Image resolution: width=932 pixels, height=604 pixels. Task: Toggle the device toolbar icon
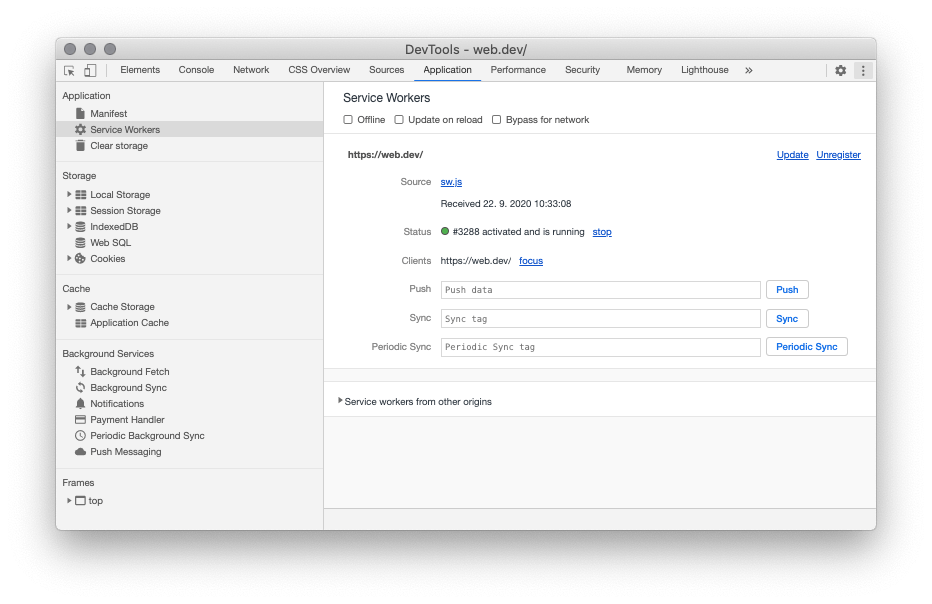[x=90, y=71]
